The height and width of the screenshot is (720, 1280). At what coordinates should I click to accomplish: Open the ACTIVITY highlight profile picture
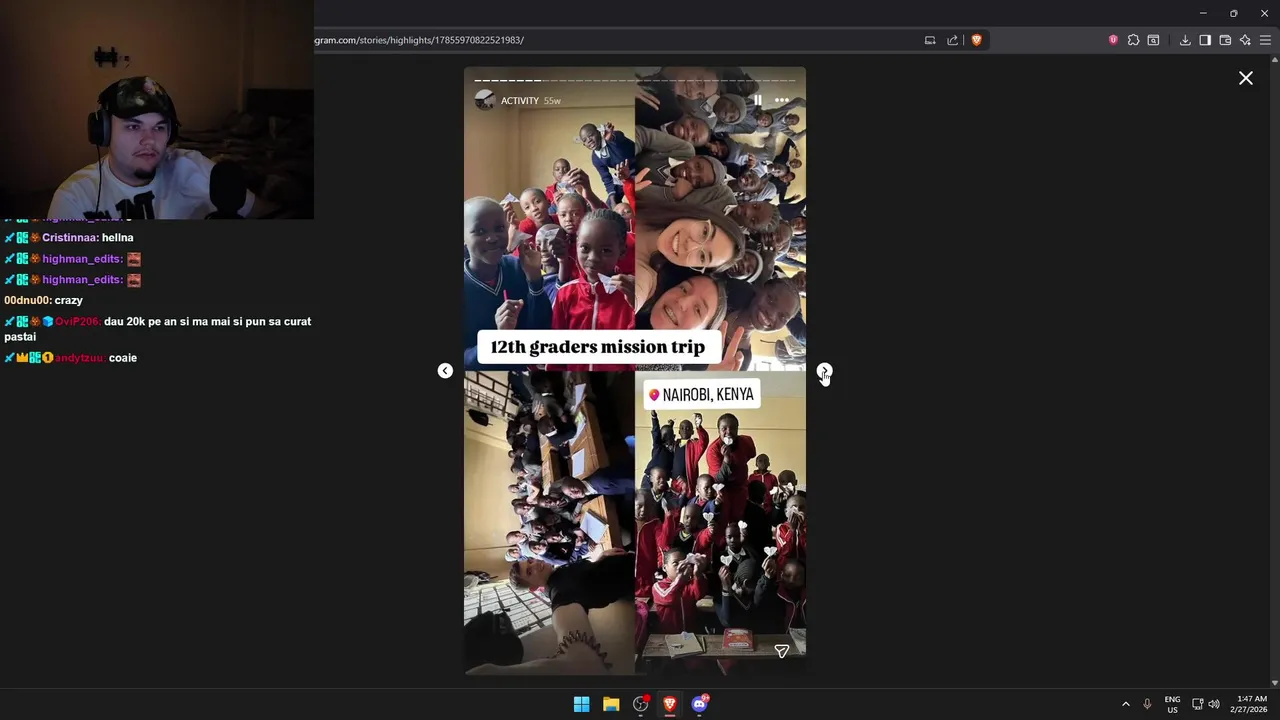[485, 100]
